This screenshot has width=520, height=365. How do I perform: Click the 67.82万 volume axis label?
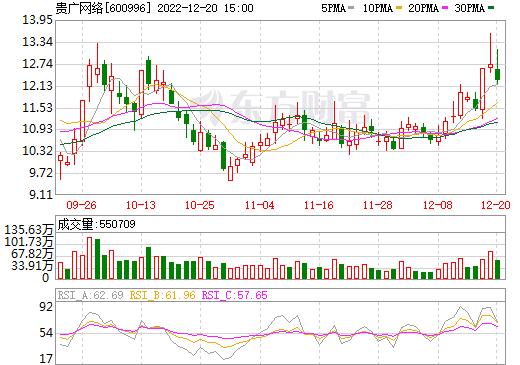tap(32, 254)
